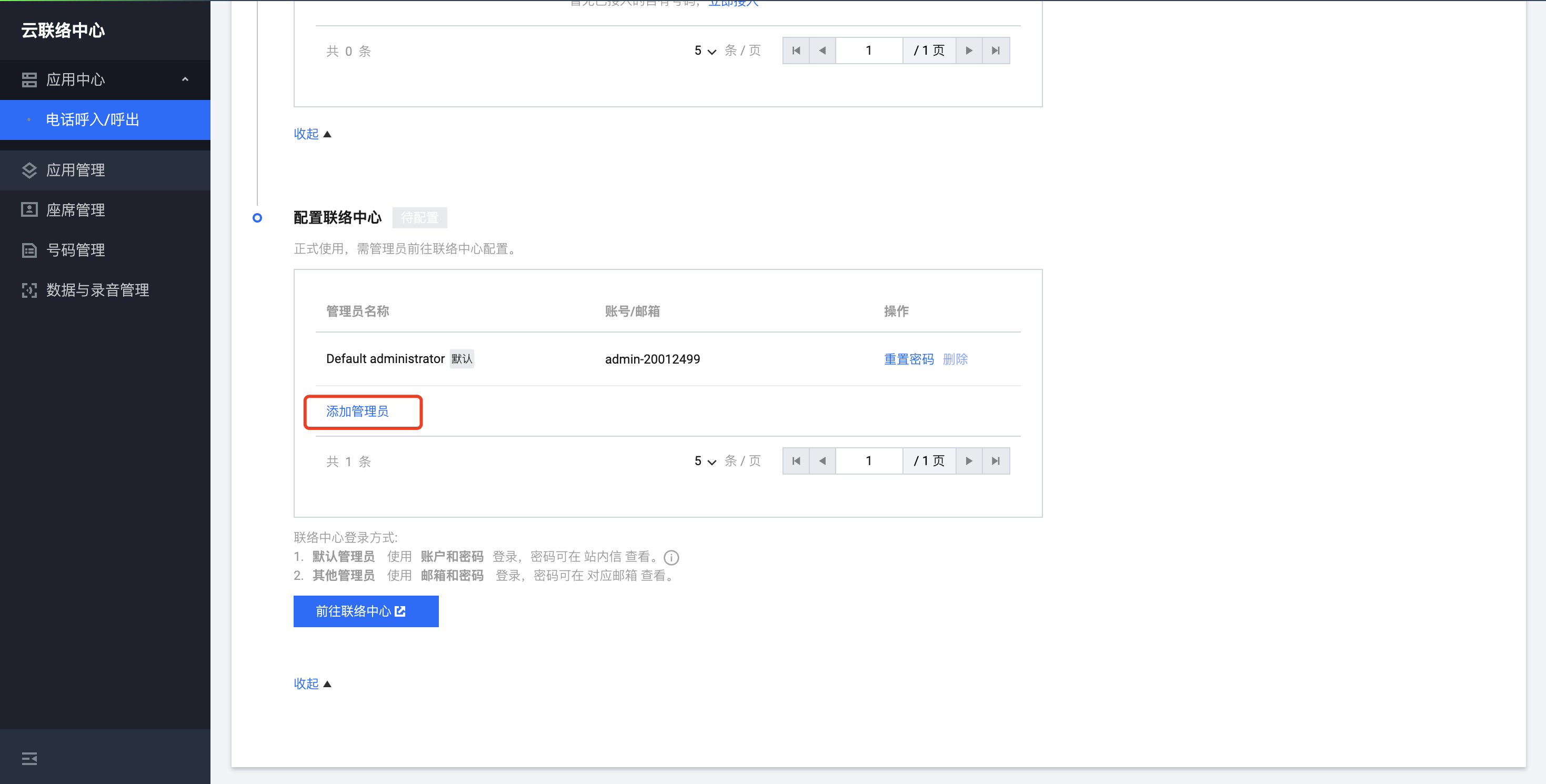
Task: Collapse the 应用中心 sidebar menu
Action: (185, 79)
